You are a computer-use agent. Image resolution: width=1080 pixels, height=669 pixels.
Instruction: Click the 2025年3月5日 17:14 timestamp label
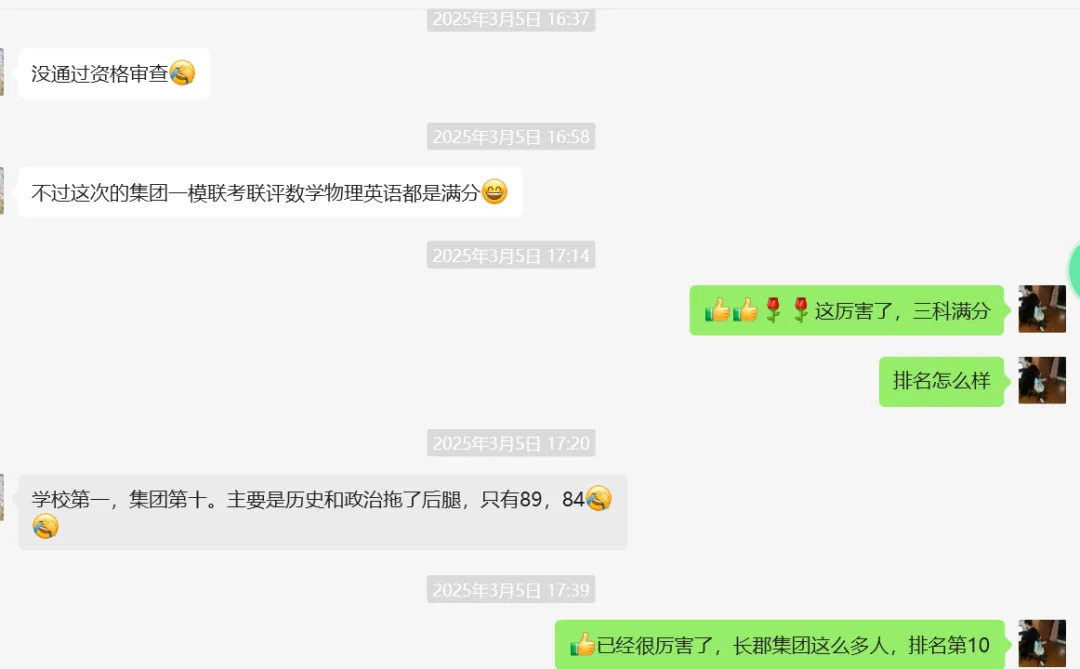[x=511, y=256]
